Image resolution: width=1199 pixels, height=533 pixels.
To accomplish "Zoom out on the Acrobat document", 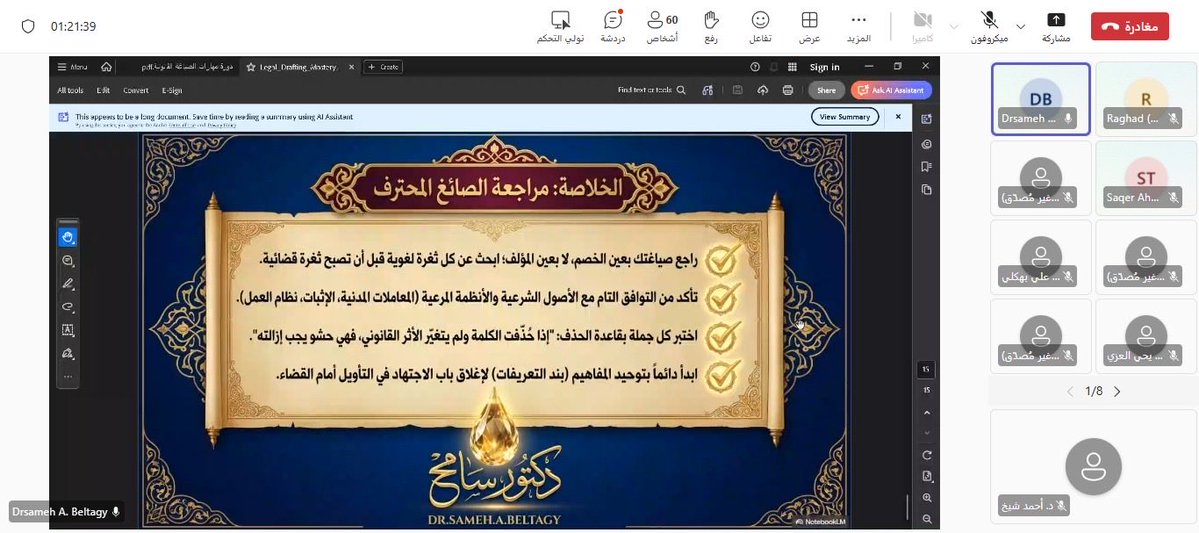I will (927, 519).
